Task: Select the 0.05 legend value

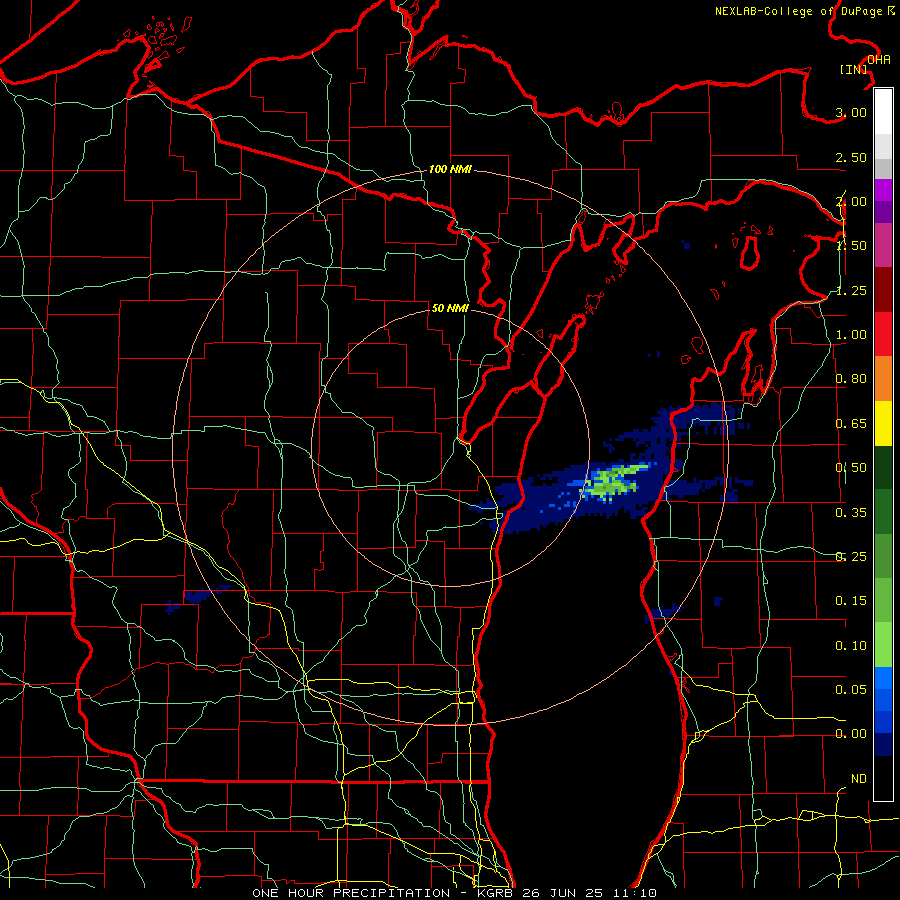Action: point(851,689)
